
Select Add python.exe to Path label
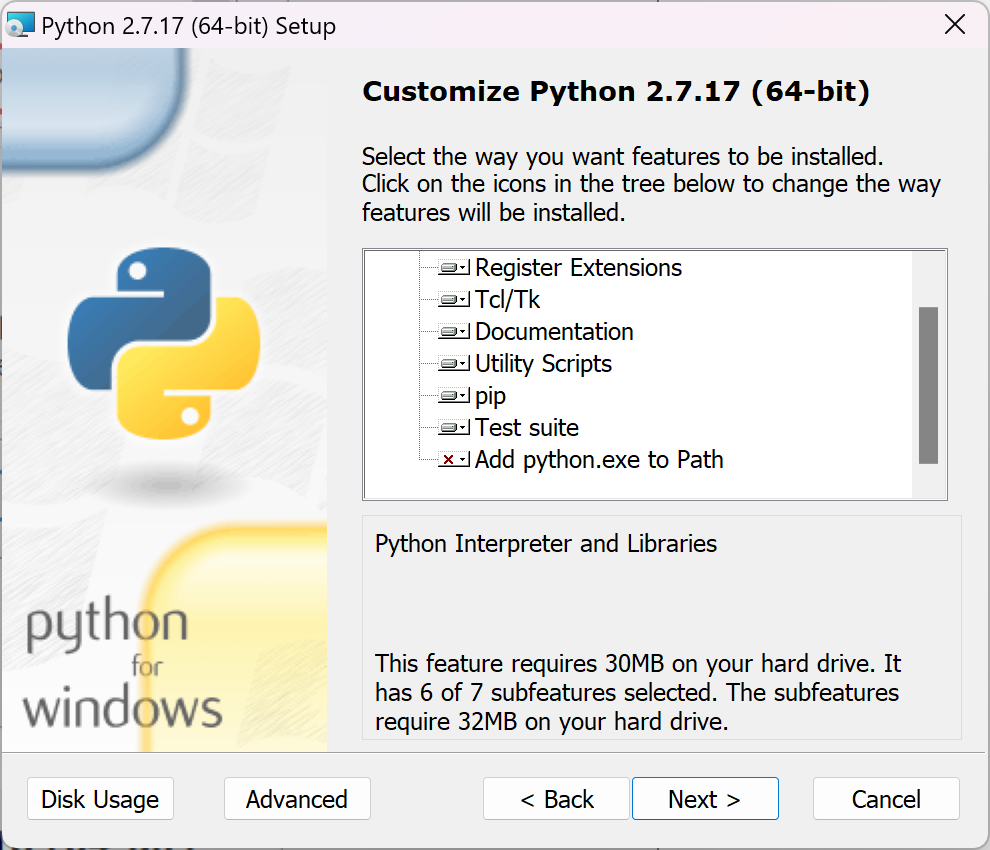(x=599, y=460)
